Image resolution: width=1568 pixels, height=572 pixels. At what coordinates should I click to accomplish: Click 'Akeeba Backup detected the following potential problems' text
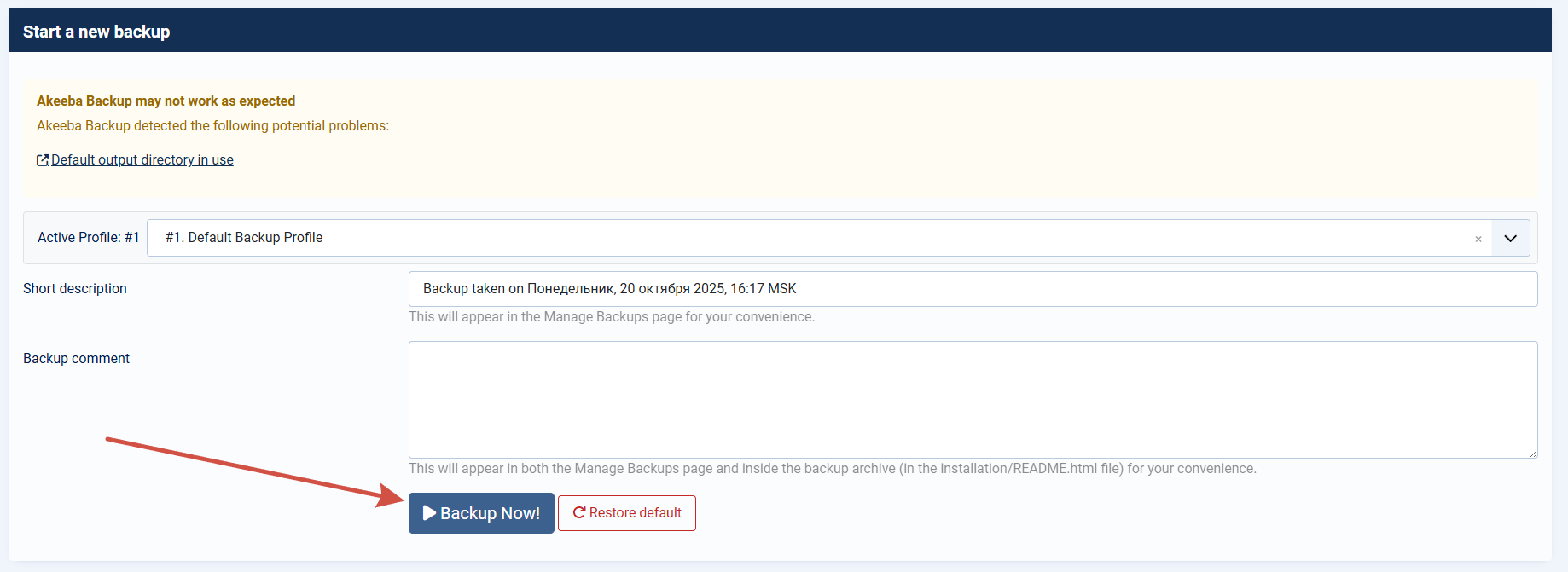[212, 126]
